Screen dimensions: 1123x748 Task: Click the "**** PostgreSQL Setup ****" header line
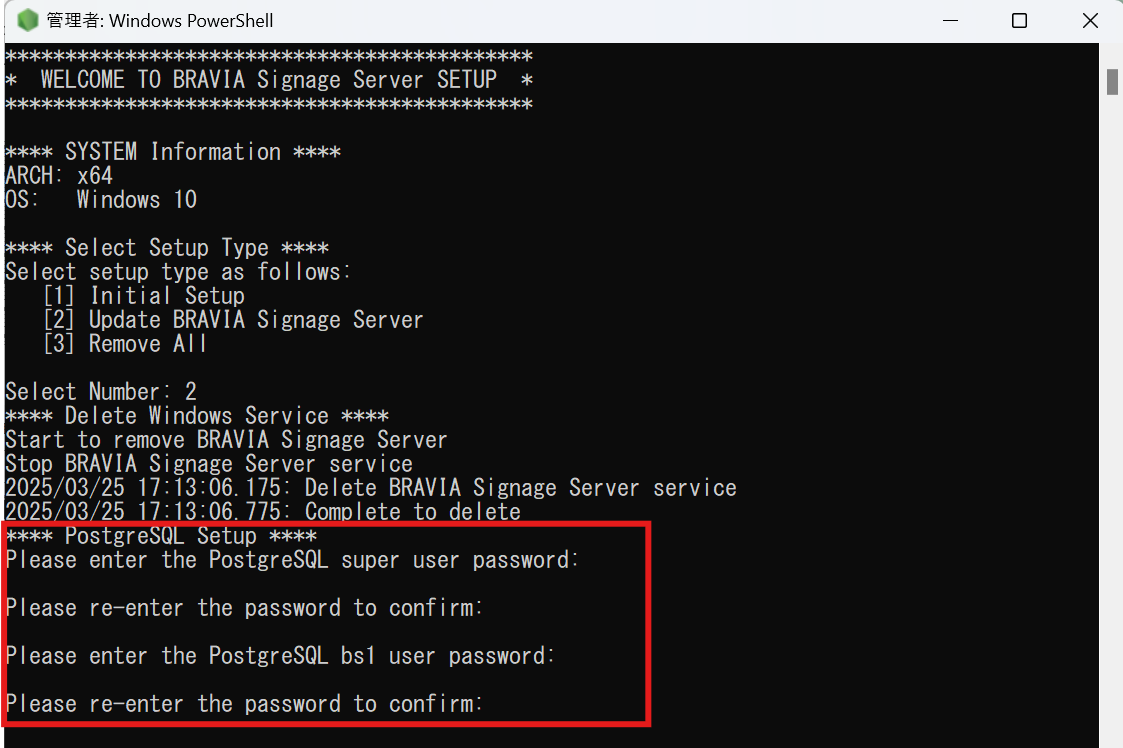pos(161,536)
